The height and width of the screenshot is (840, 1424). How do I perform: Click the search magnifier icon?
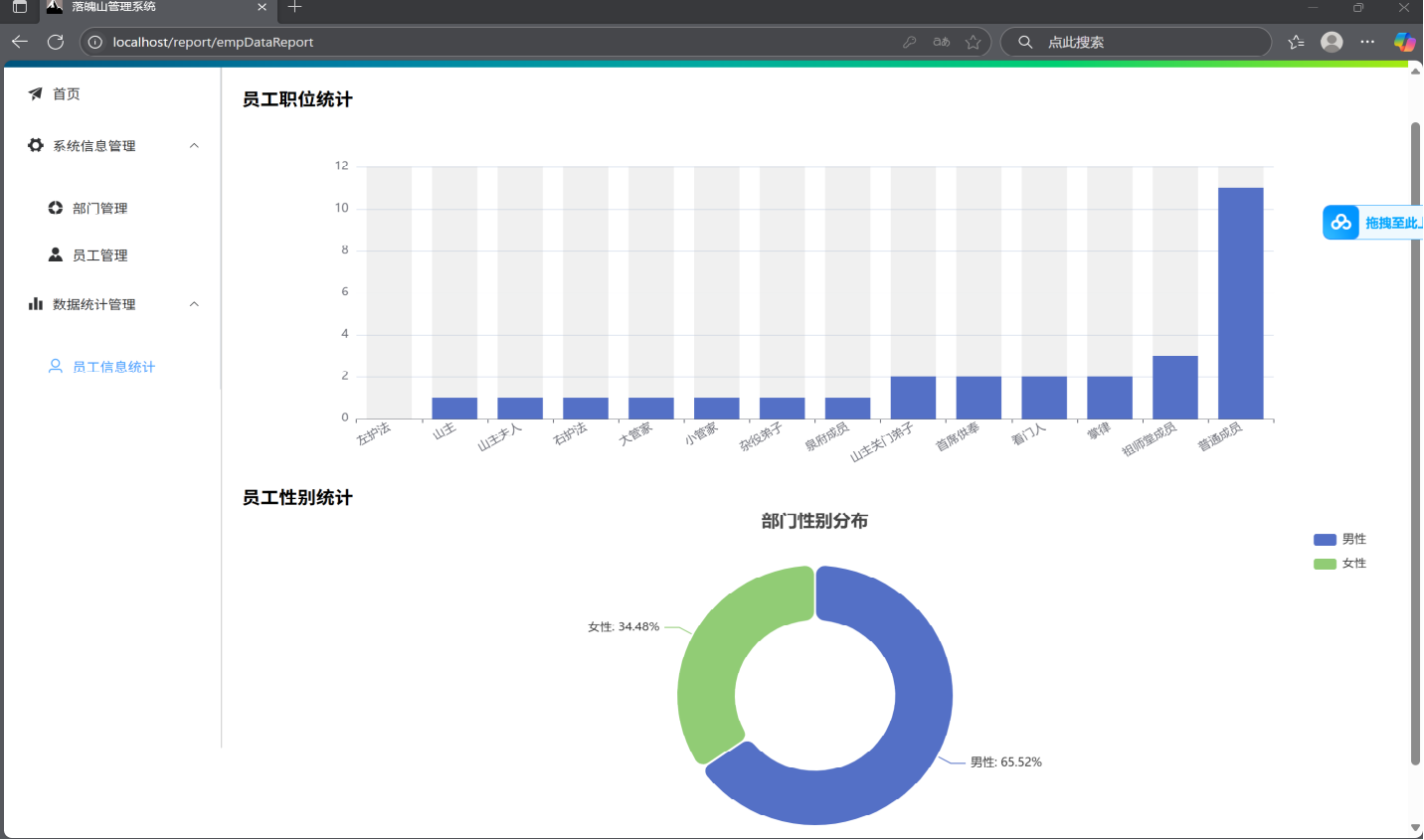[x=1025, y=42]
